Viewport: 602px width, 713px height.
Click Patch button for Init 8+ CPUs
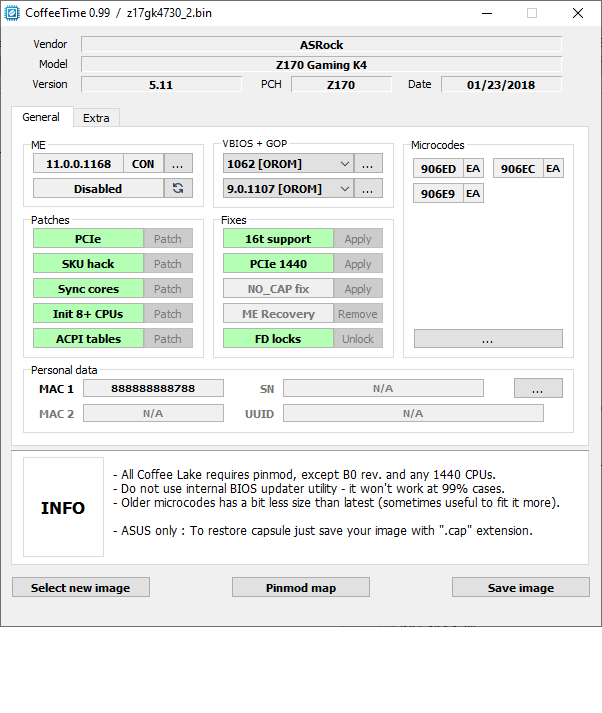click(x=168, y=313)
